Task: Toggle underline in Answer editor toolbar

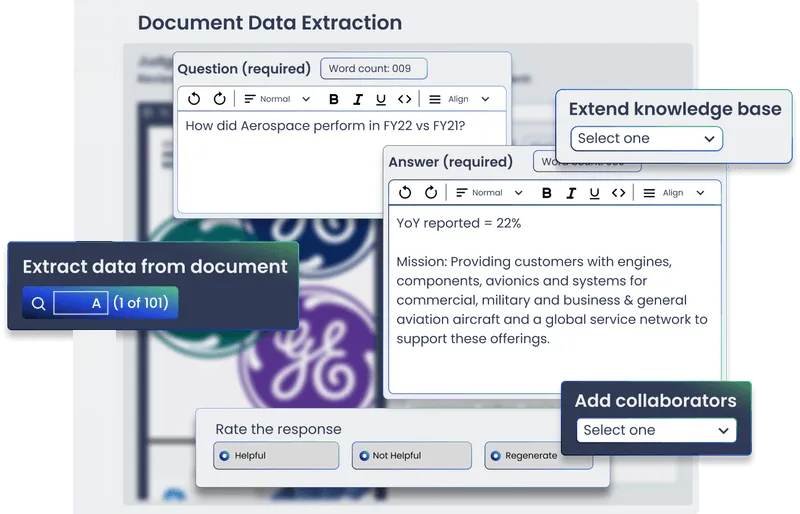Action: coord(594,193)
